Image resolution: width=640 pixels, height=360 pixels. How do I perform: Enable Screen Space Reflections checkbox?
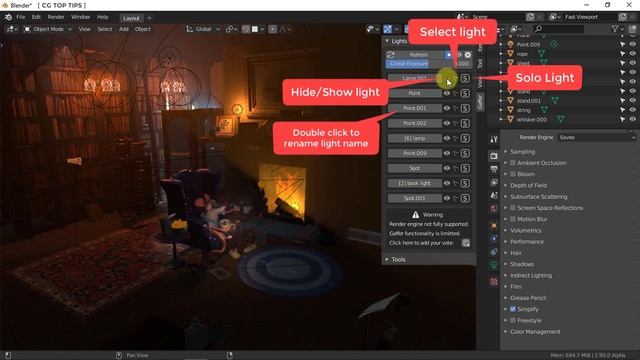click(x=513, y=208)
